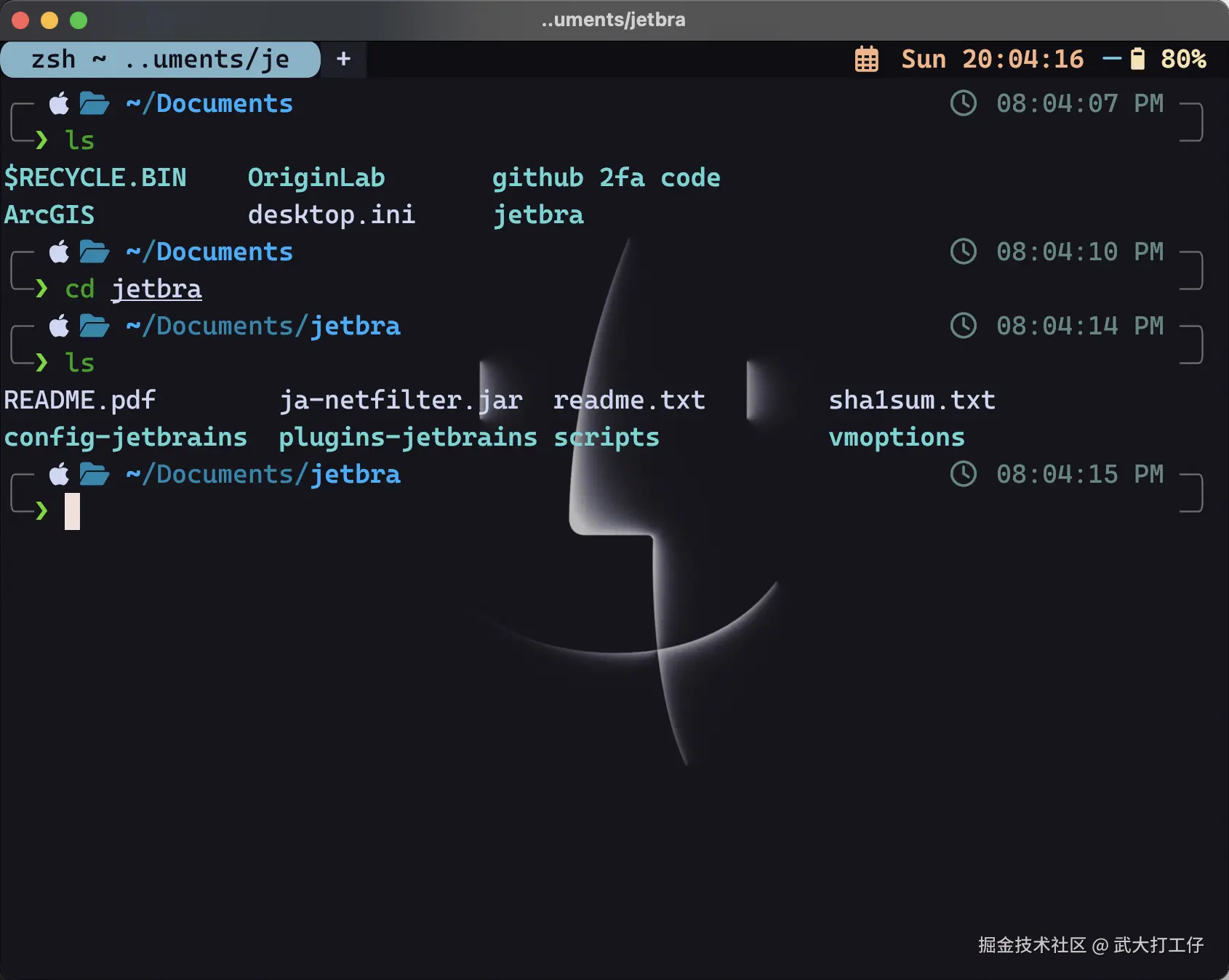The image size is (1229, 980).
Task: Click the clock icon beside 08:04:15 PM
Action: coord(964,474)
